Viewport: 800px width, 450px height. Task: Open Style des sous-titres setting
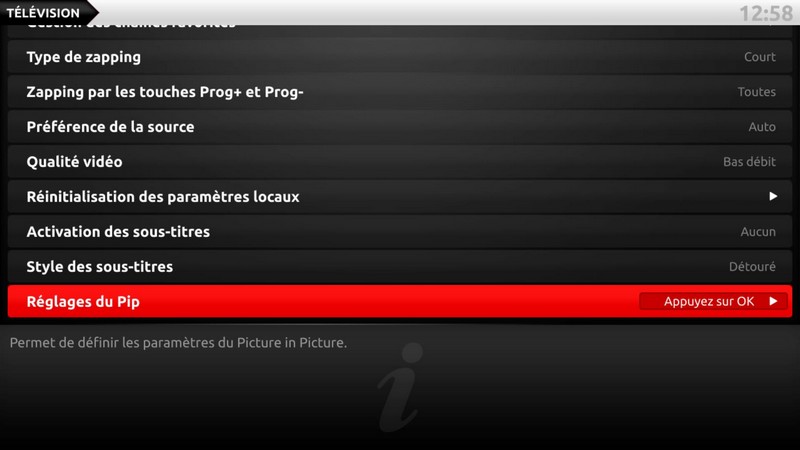tap(399, 266)
